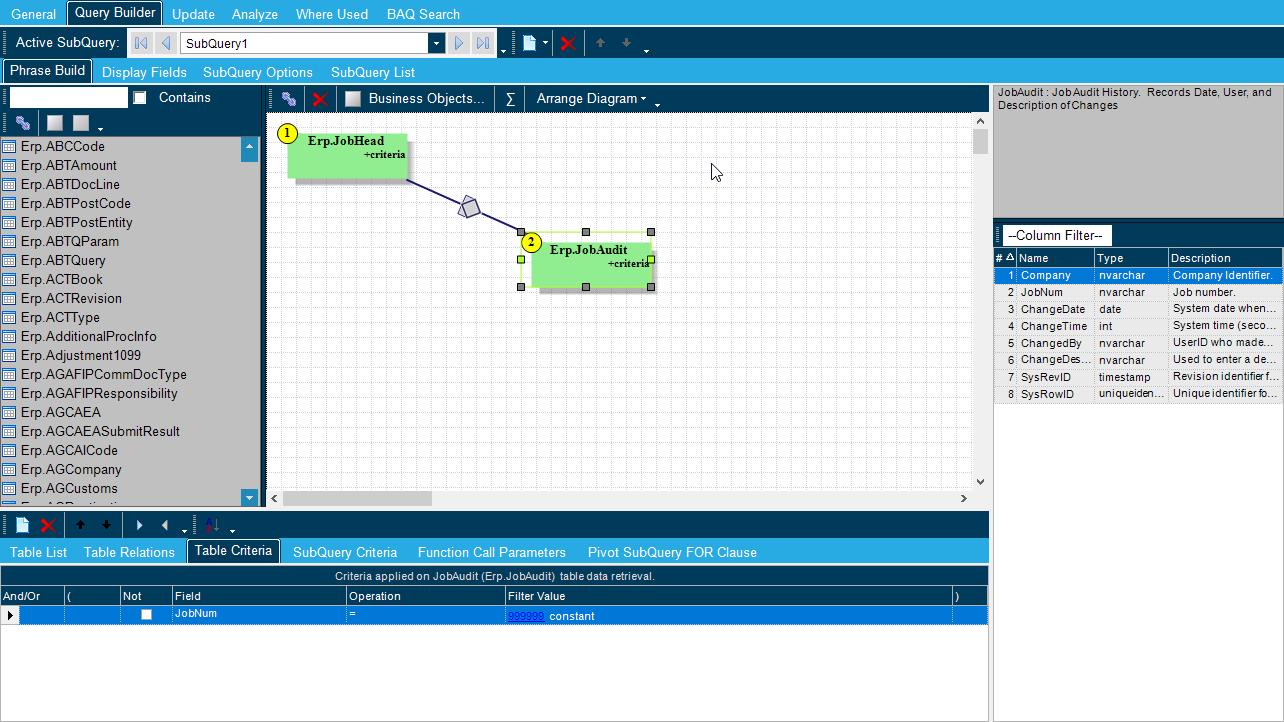Click the new subquery page icon
The width and height of the screenshot is (1284, 722).
coord(530,43)
